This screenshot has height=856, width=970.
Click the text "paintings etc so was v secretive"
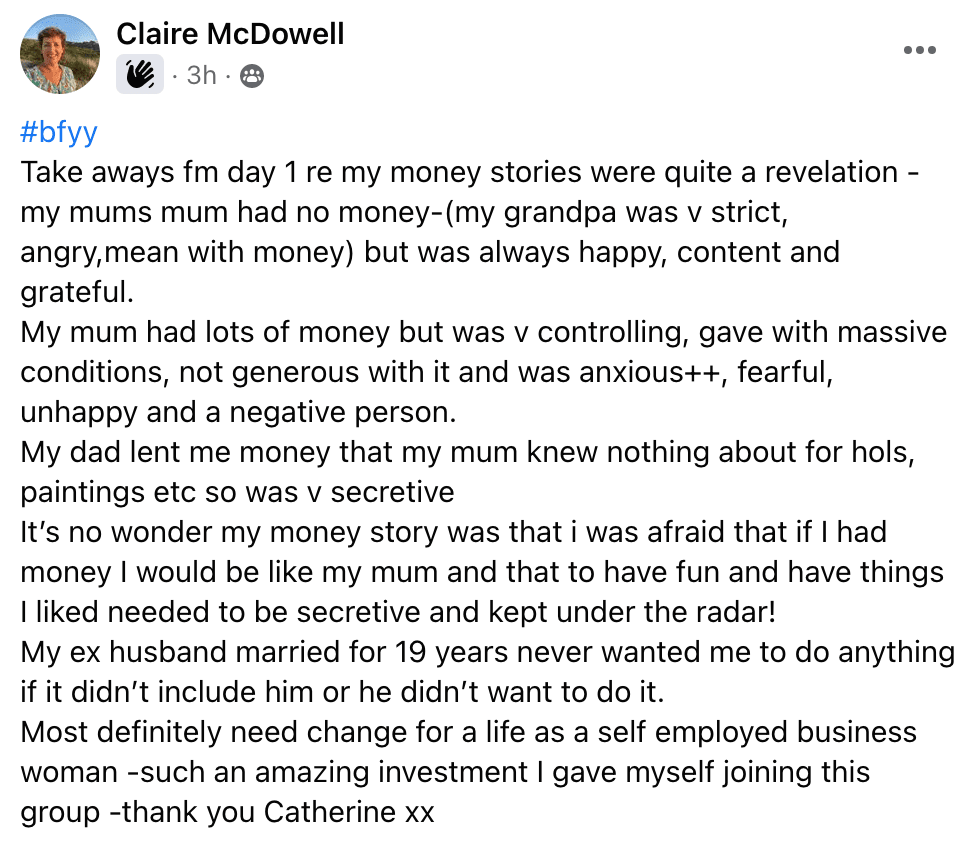point(237,492)
